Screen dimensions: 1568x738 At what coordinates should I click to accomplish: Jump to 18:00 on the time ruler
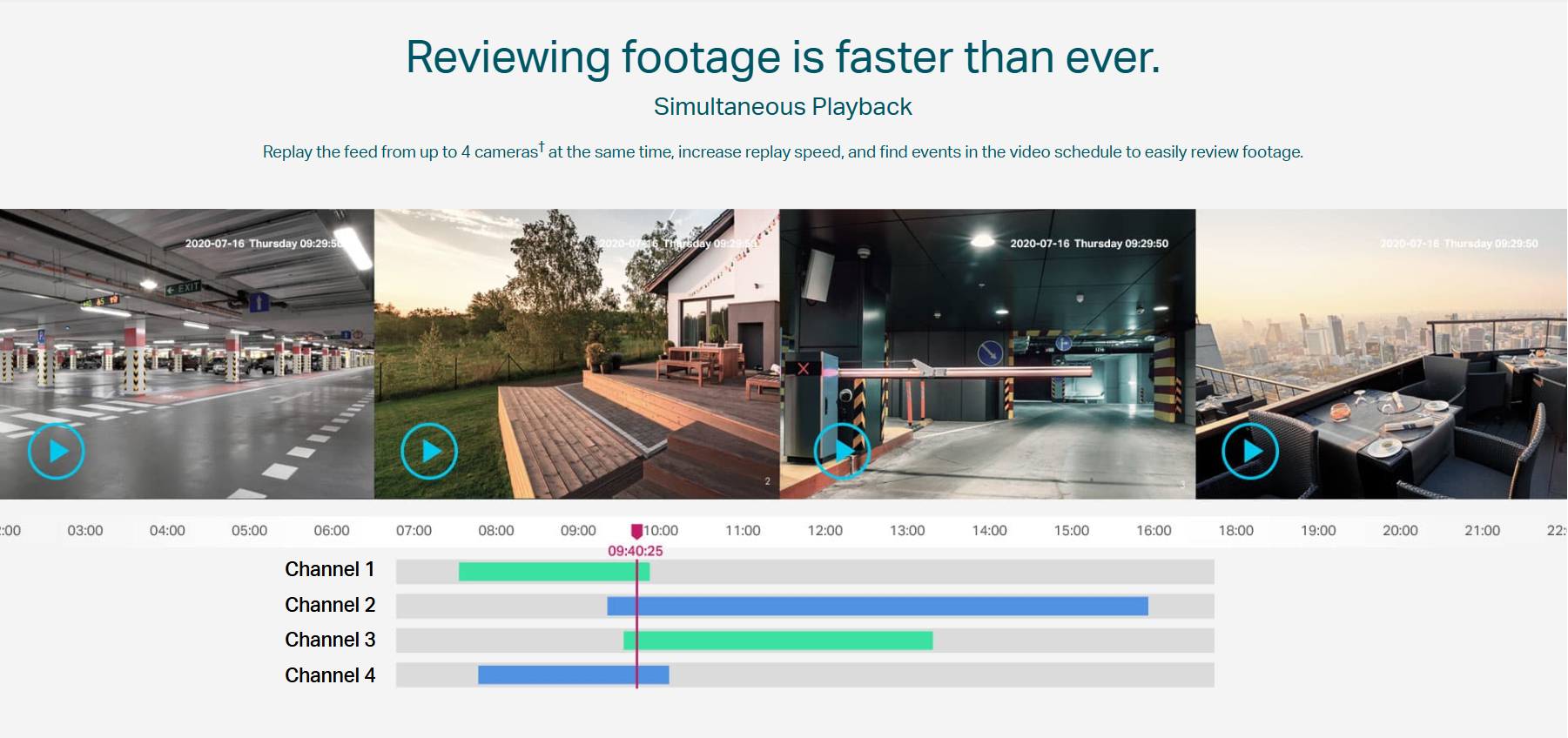(1235, 531)
